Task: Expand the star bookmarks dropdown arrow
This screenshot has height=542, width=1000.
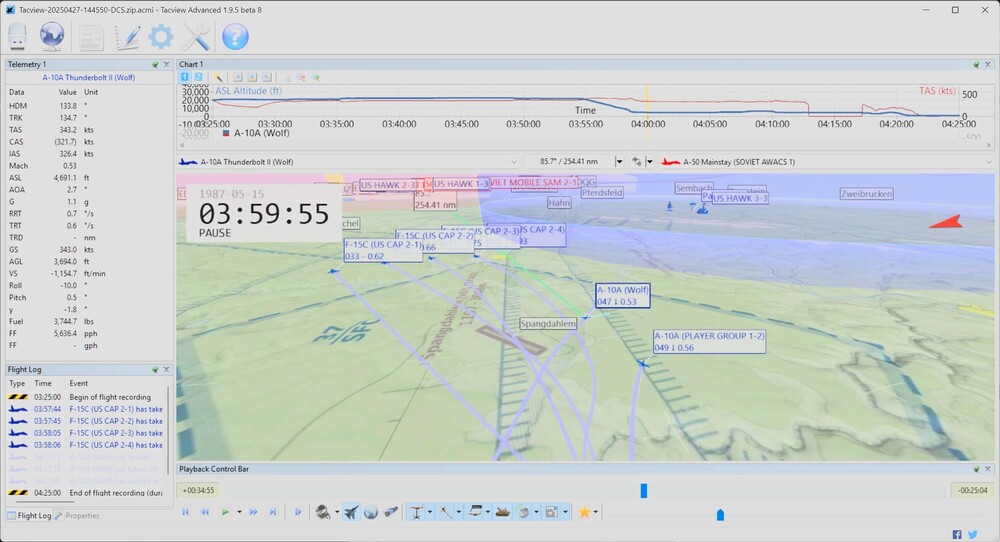Action: coord(596,512)
